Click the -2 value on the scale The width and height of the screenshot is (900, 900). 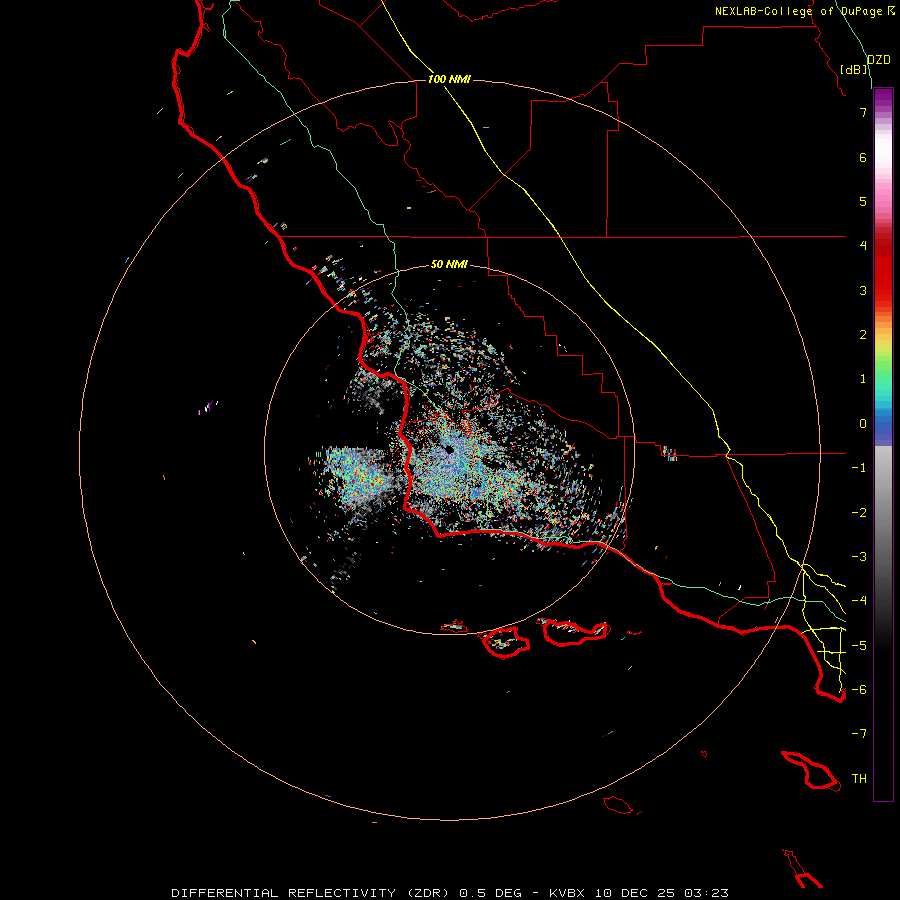point(859,513)
